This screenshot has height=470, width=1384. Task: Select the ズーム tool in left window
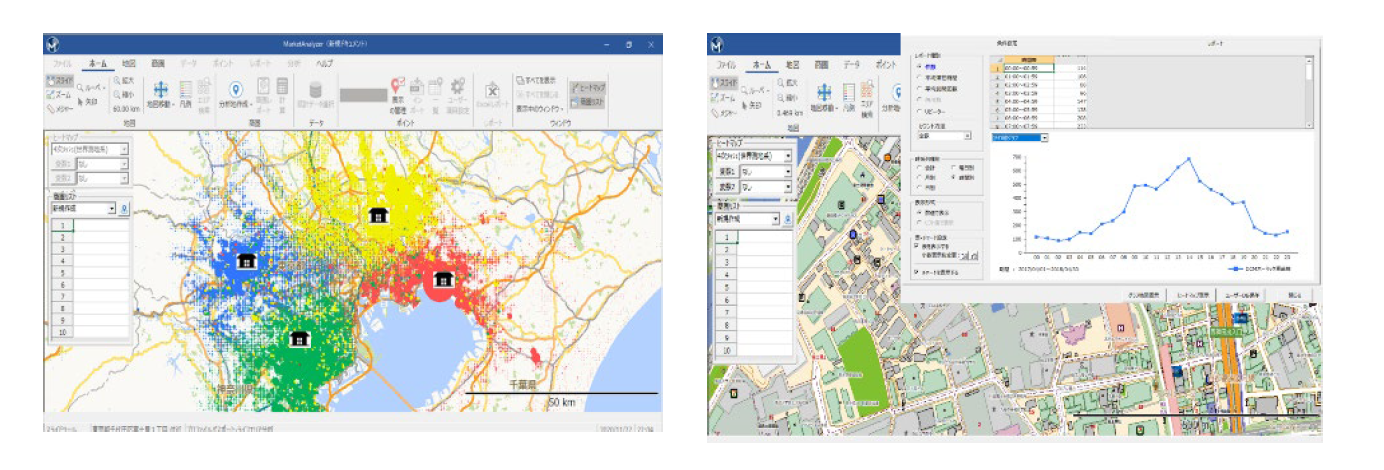pyautogui.click(x=58, y=94)
